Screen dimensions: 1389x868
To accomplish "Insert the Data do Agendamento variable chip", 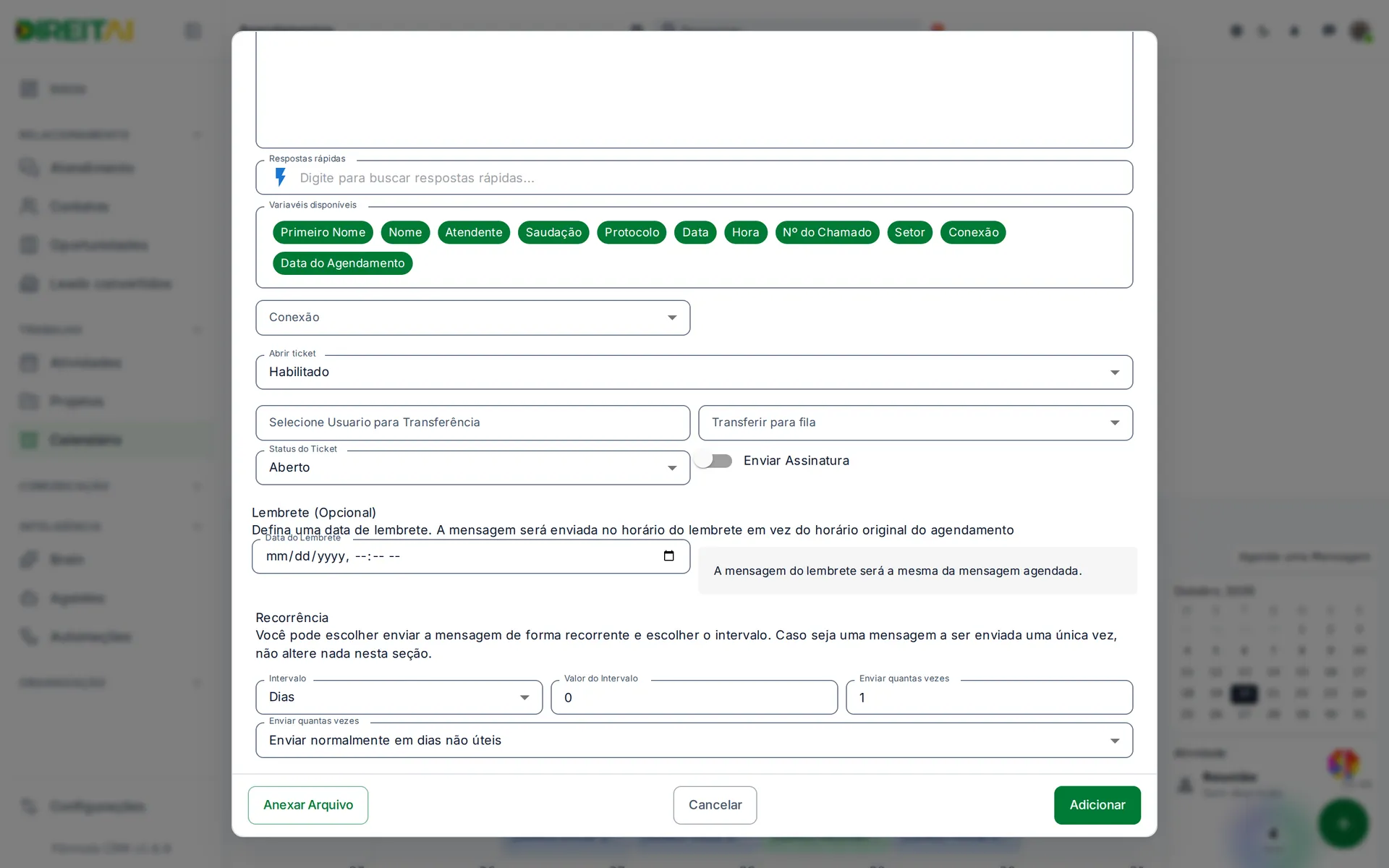I will (x=342, y=263).
